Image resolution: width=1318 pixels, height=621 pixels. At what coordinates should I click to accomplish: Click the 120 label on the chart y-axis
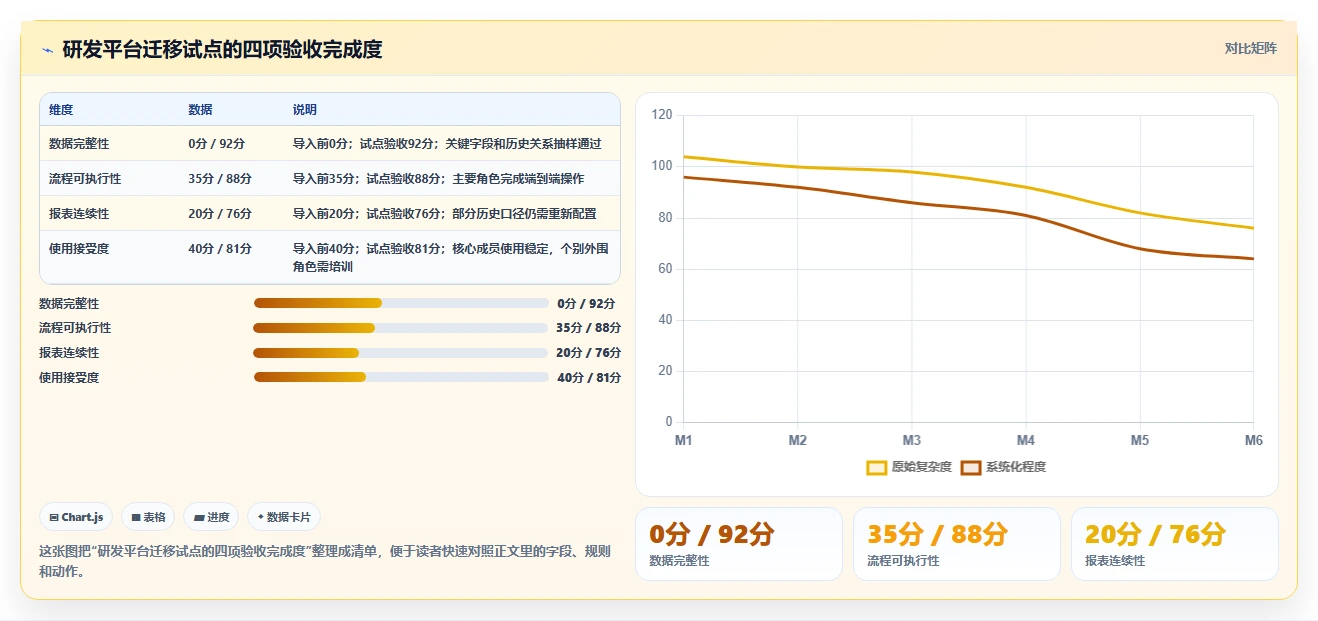click(662, 115)
